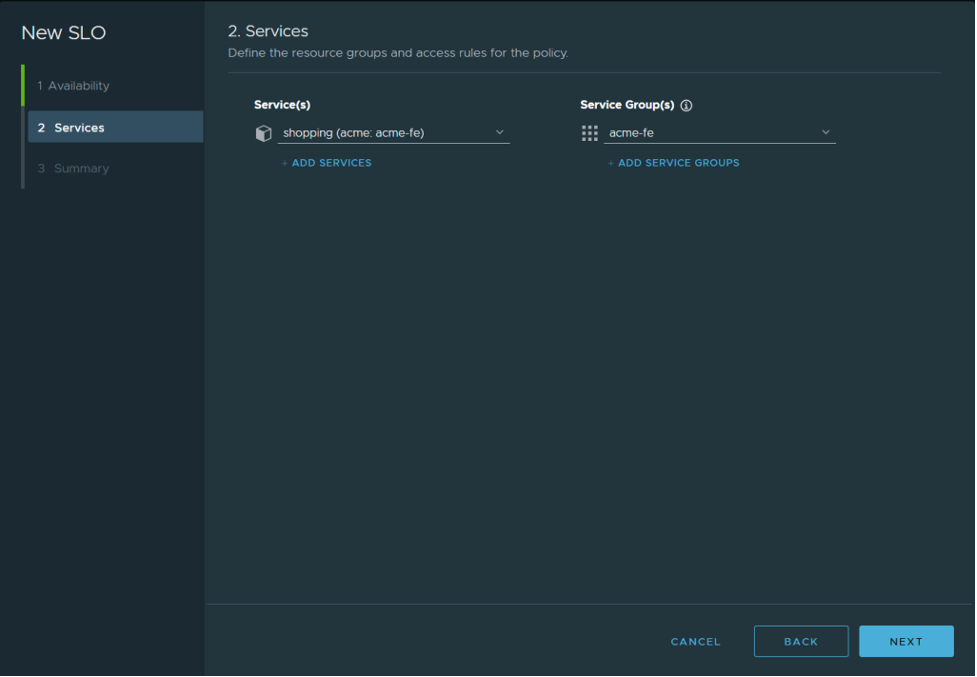The width and height of the screenshot is (977, 677).
Task: Click the plus sign before ADD SERVICES
Action: click(x=285, y=163)
